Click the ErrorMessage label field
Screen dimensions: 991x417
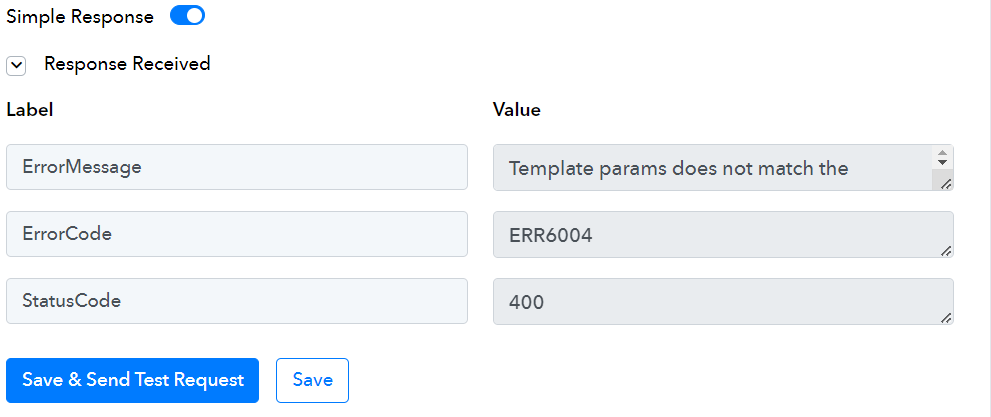pyautogui.click(x=237, y=167)
